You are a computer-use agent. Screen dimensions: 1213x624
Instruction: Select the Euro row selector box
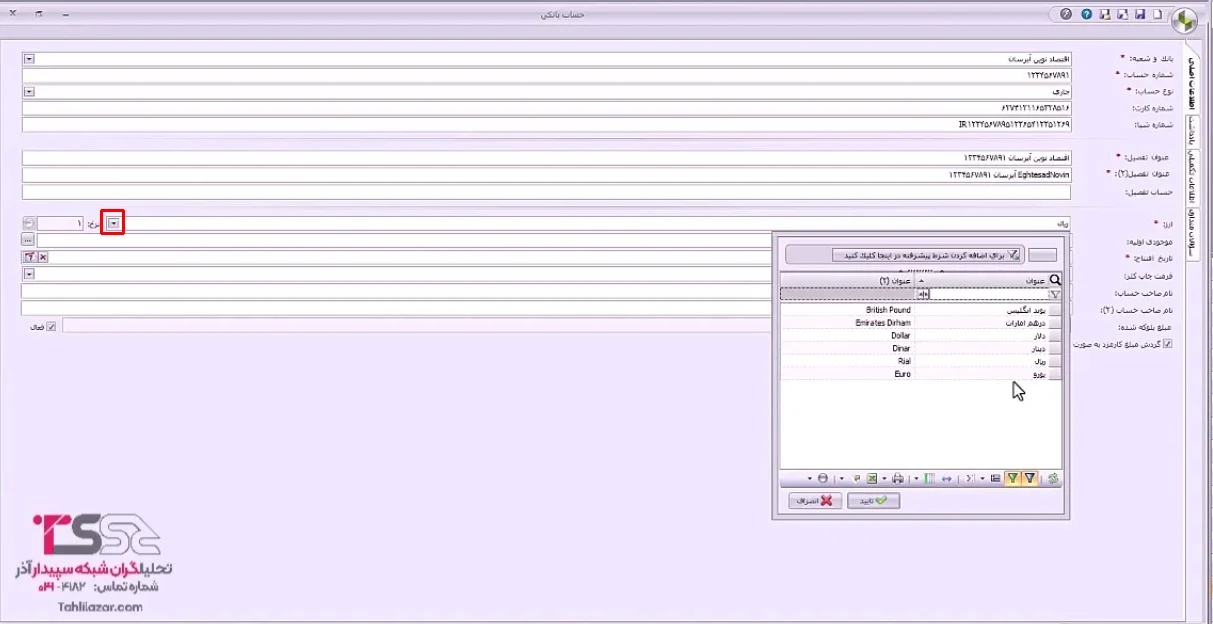pos(1055,373)
